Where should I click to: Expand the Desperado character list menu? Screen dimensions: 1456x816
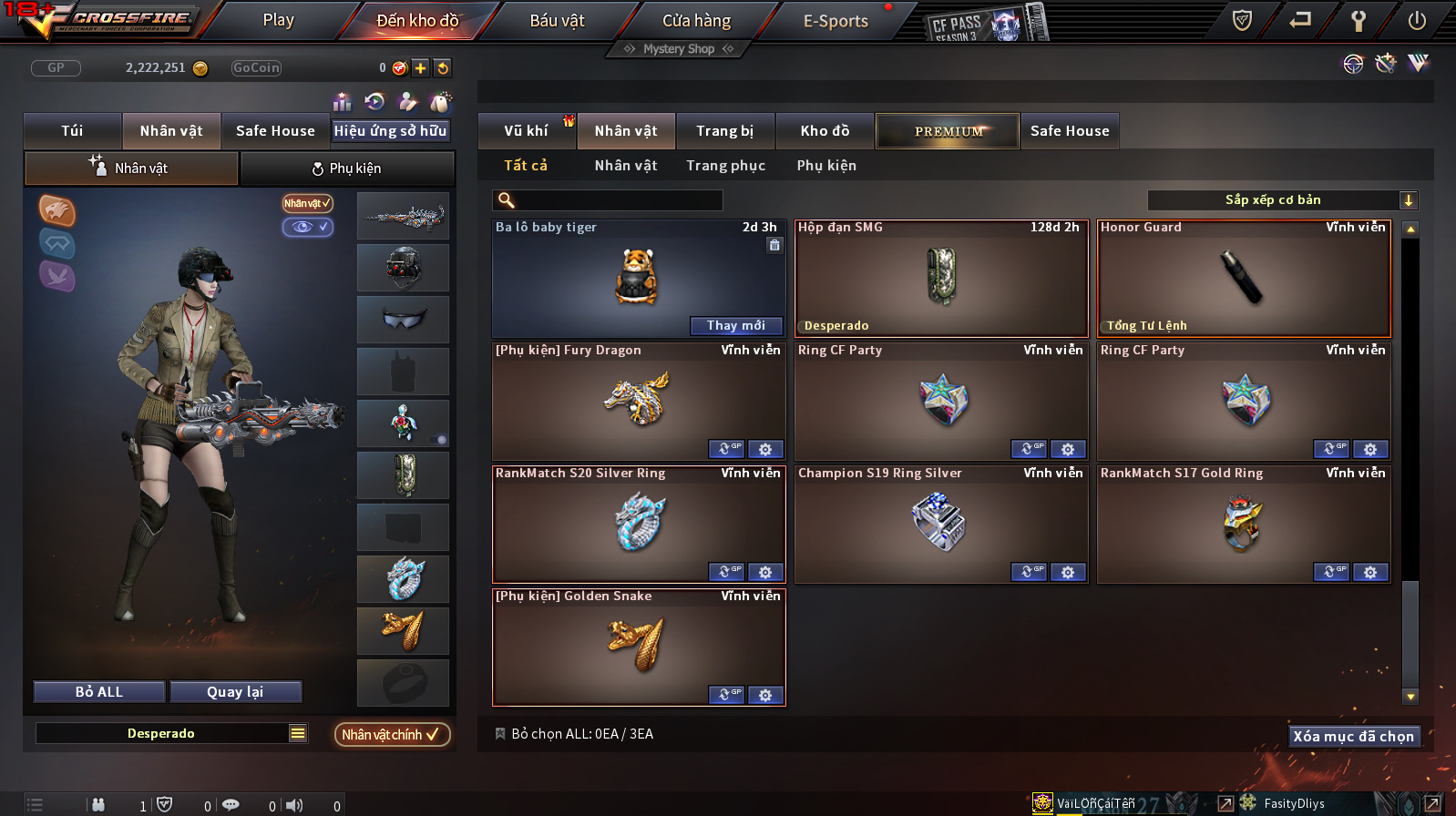point(298,733)
